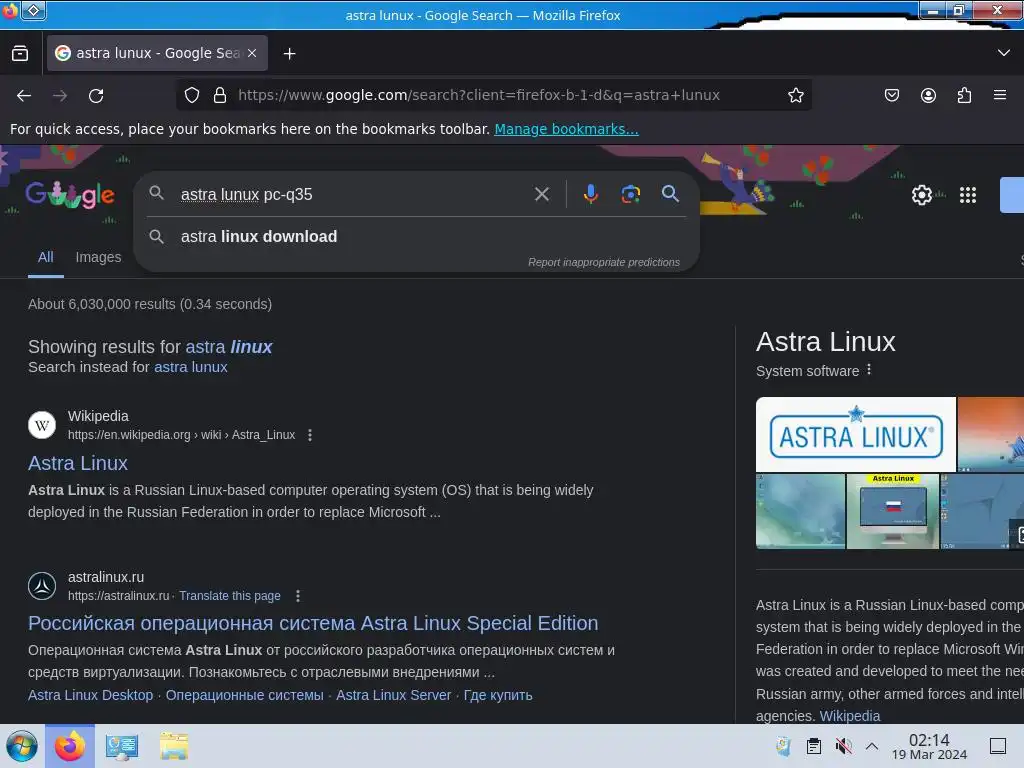Open the tracking protection shield icon
Screen dimensions: 1024x768
pos(191,95)
